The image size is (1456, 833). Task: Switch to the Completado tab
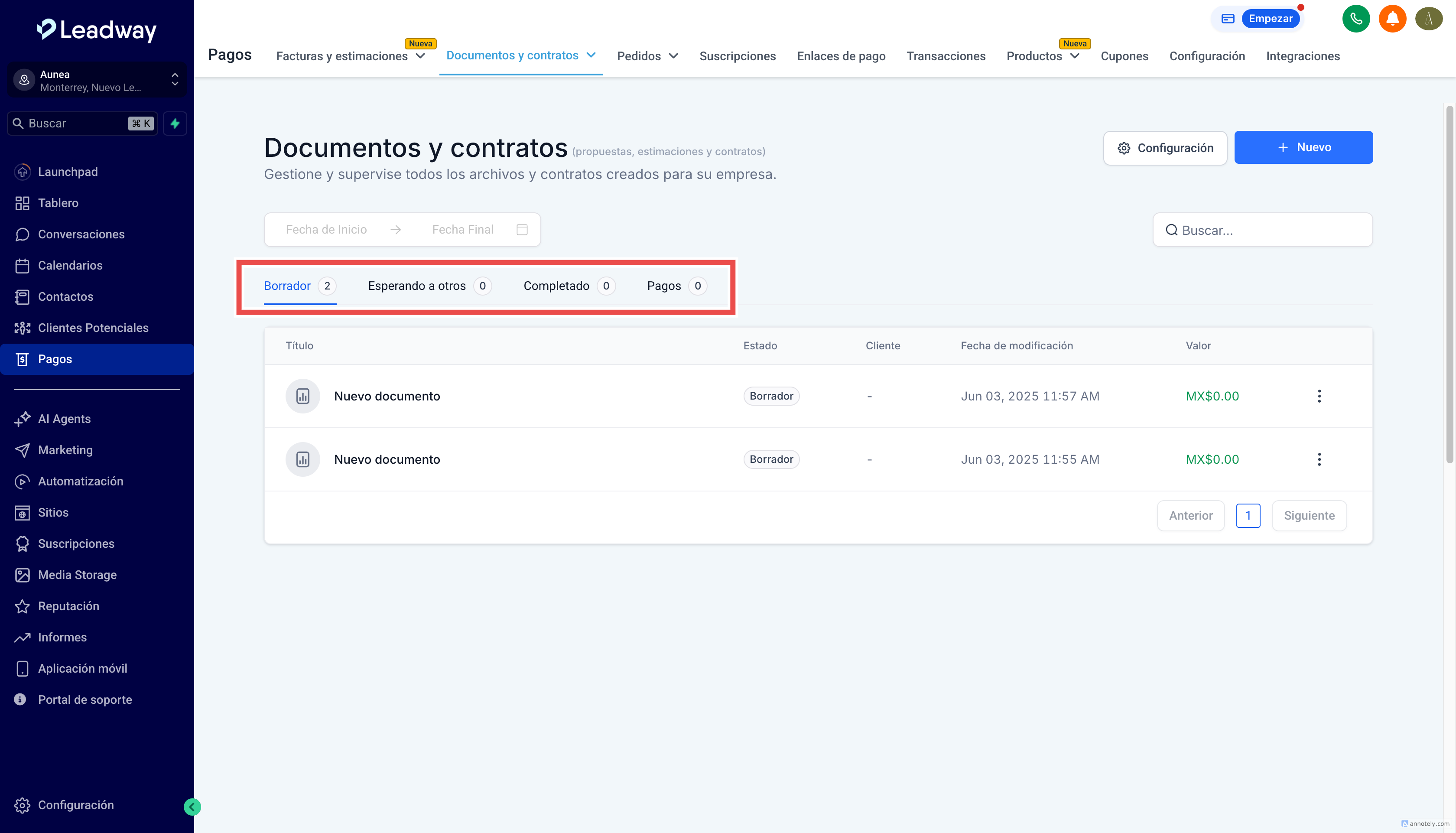point(556,286)
